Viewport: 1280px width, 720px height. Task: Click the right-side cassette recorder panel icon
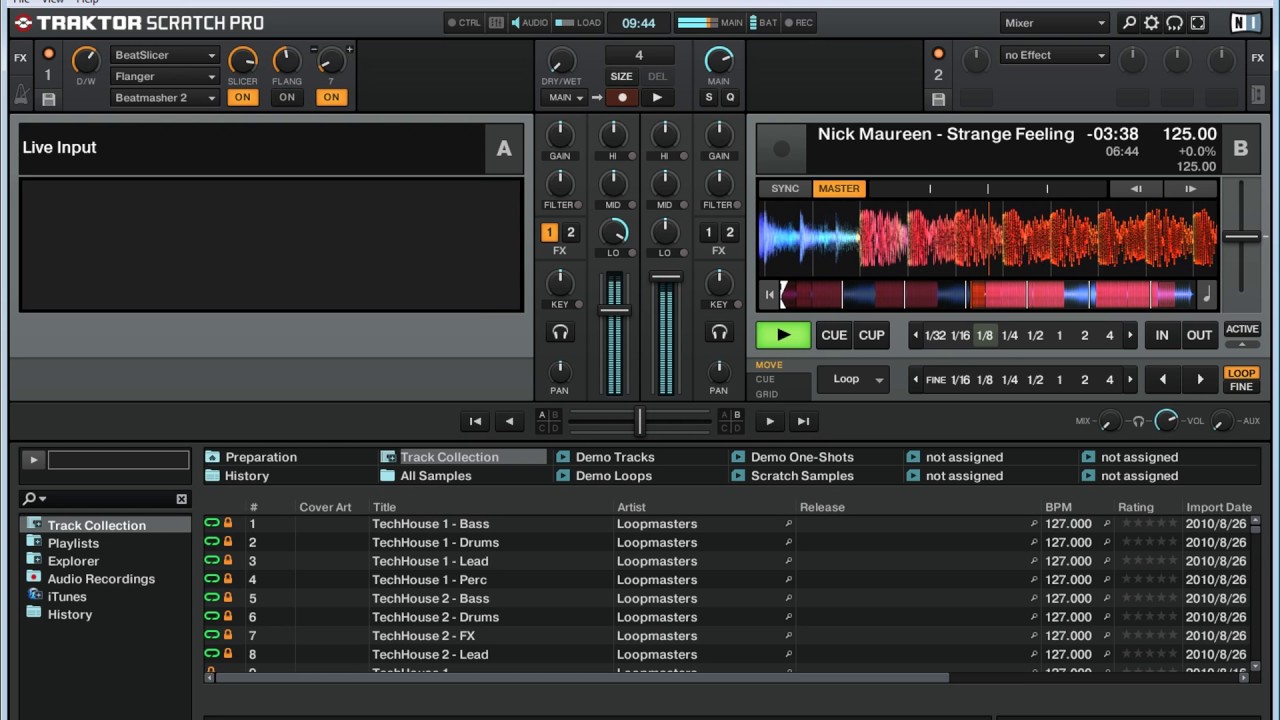1258,97
